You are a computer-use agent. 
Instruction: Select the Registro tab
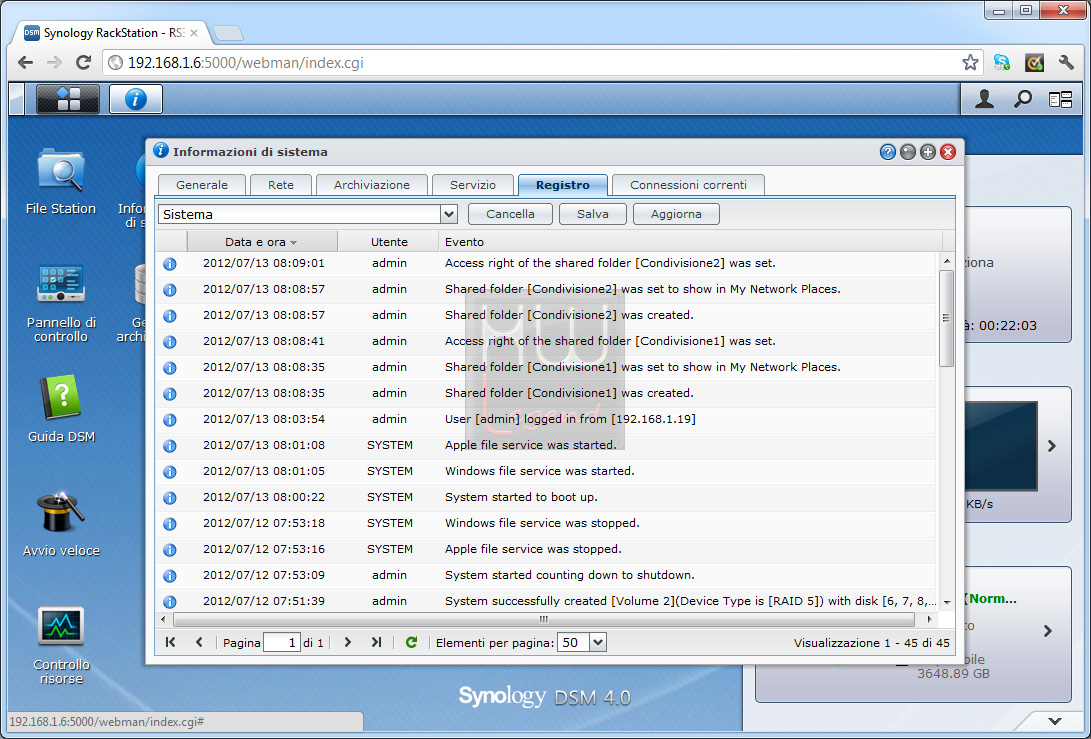(563, 185)
